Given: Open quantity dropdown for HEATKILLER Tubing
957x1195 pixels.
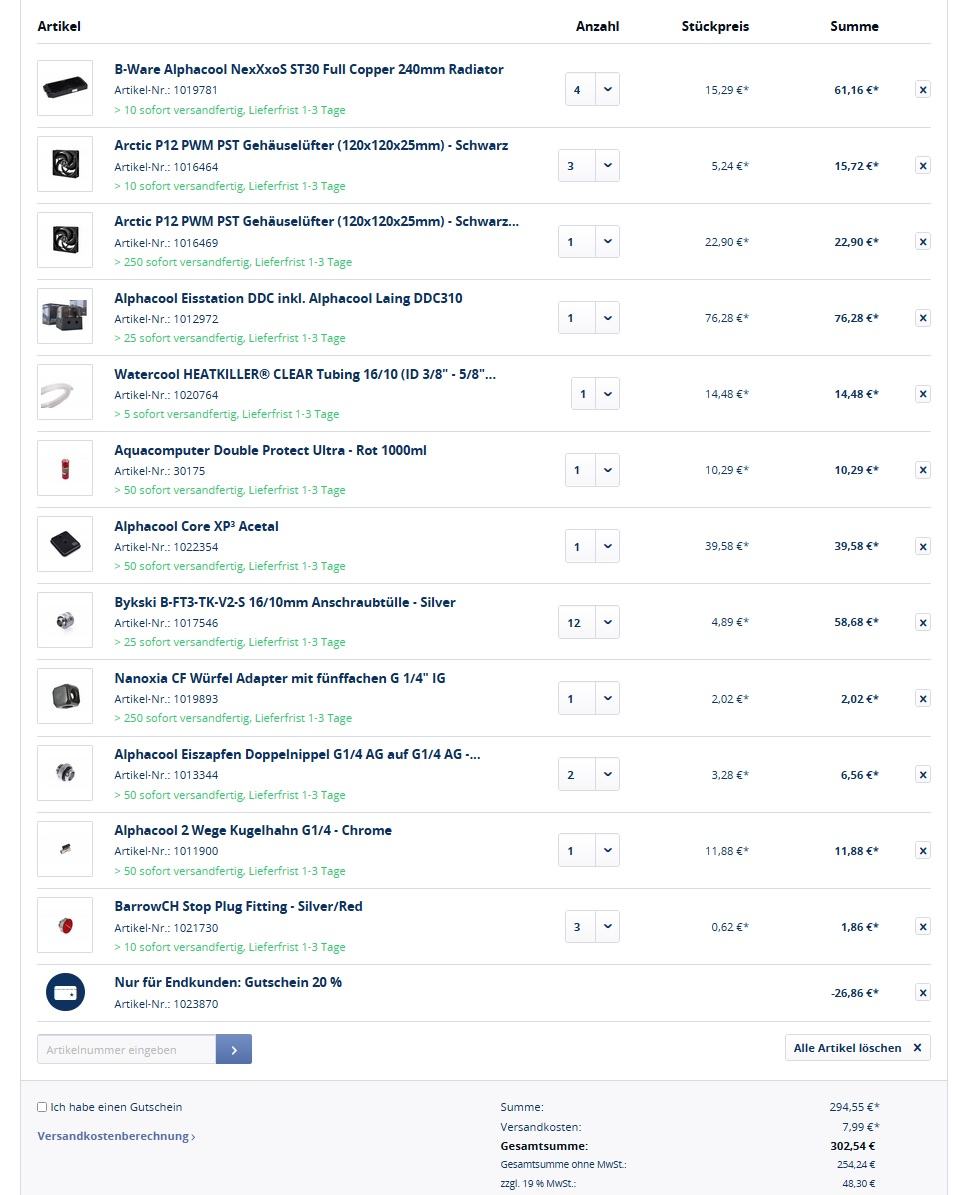Looking at the screenshot, I should [x=595, y=394].
